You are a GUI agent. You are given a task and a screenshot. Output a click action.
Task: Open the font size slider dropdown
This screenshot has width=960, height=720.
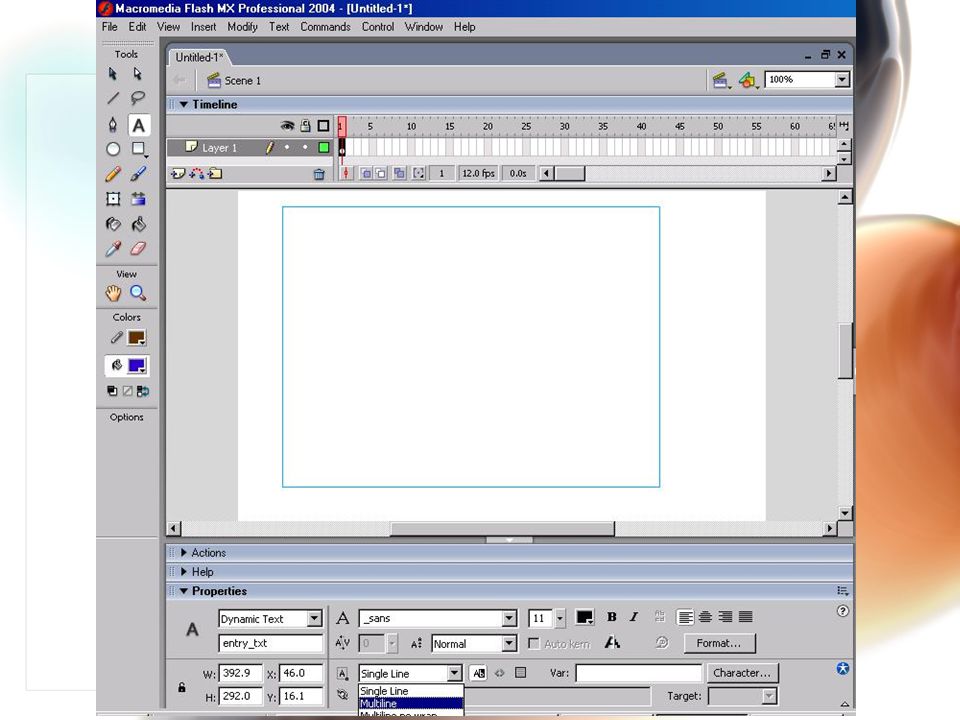(x=559, y=618)
